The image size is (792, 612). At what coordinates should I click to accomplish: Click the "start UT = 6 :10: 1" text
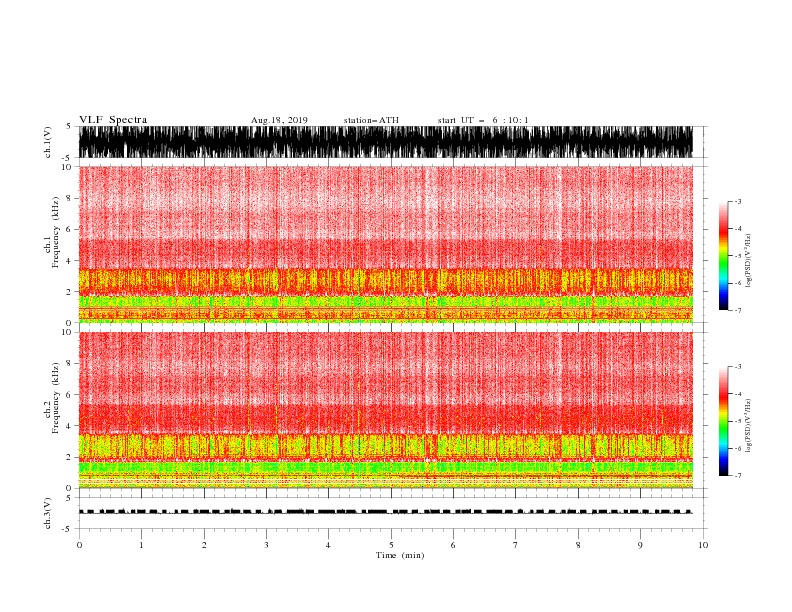(483, 120)
